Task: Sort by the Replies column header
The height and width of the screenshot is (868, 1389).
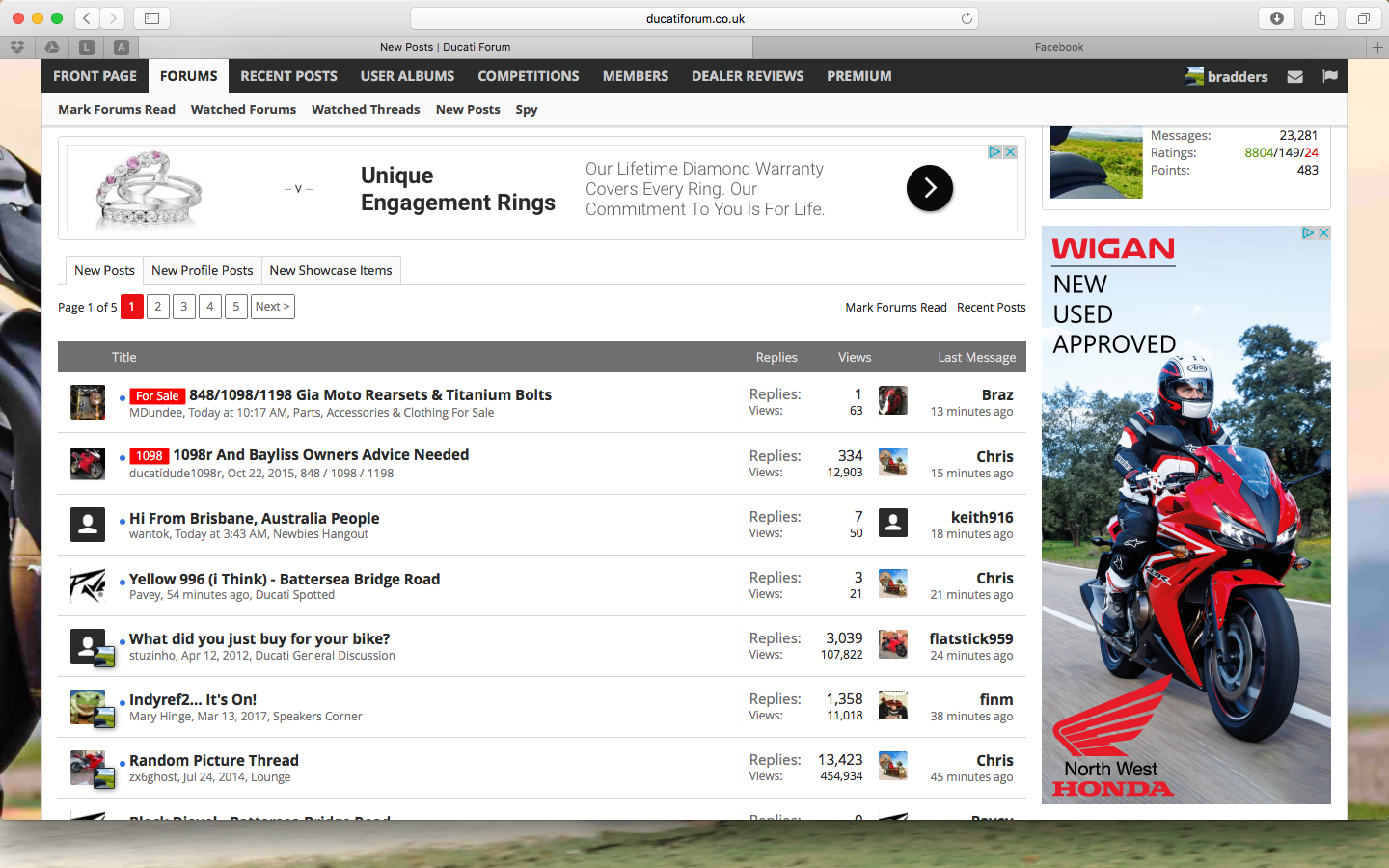Action: (776, 357)
